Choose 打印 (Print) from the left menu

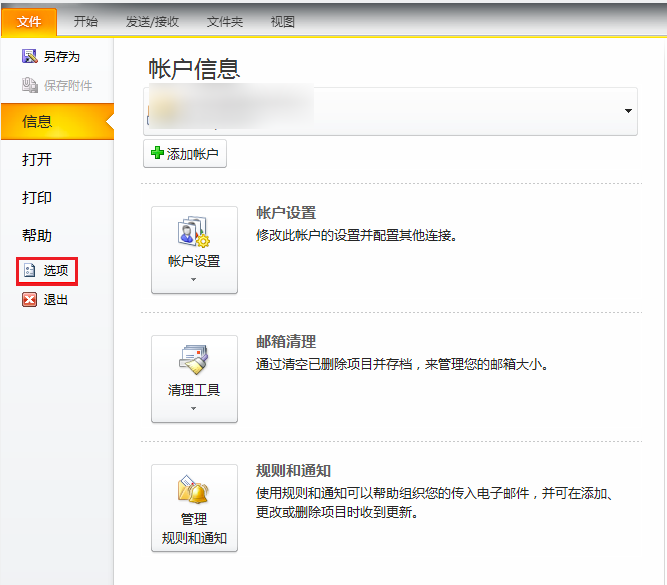click(x=38, y=198)
